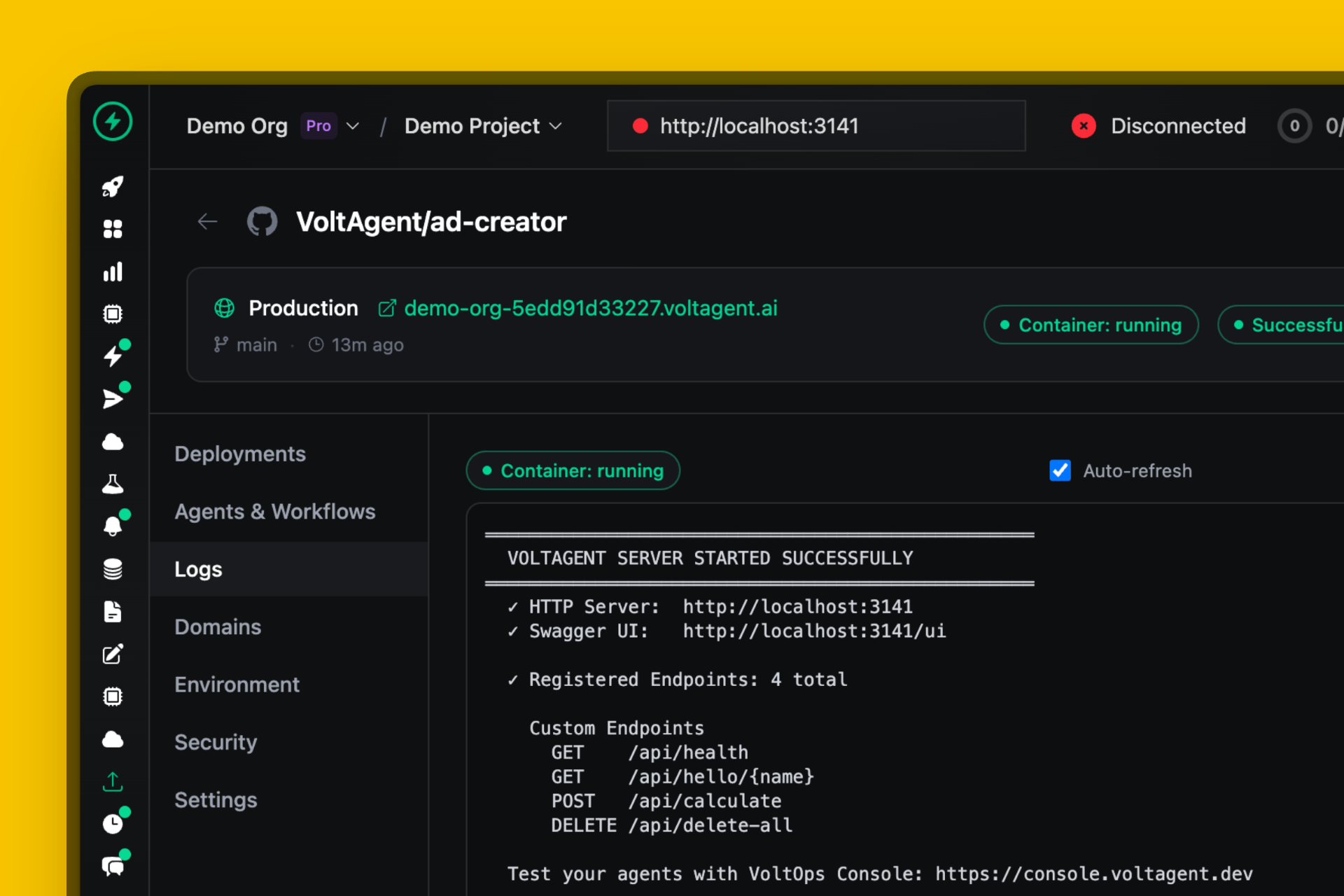Image resolution: width=1344 pixels, height=896 pixels.
Task: Open the rocket deployments icon in sidebar
Action: click(113, 187)
